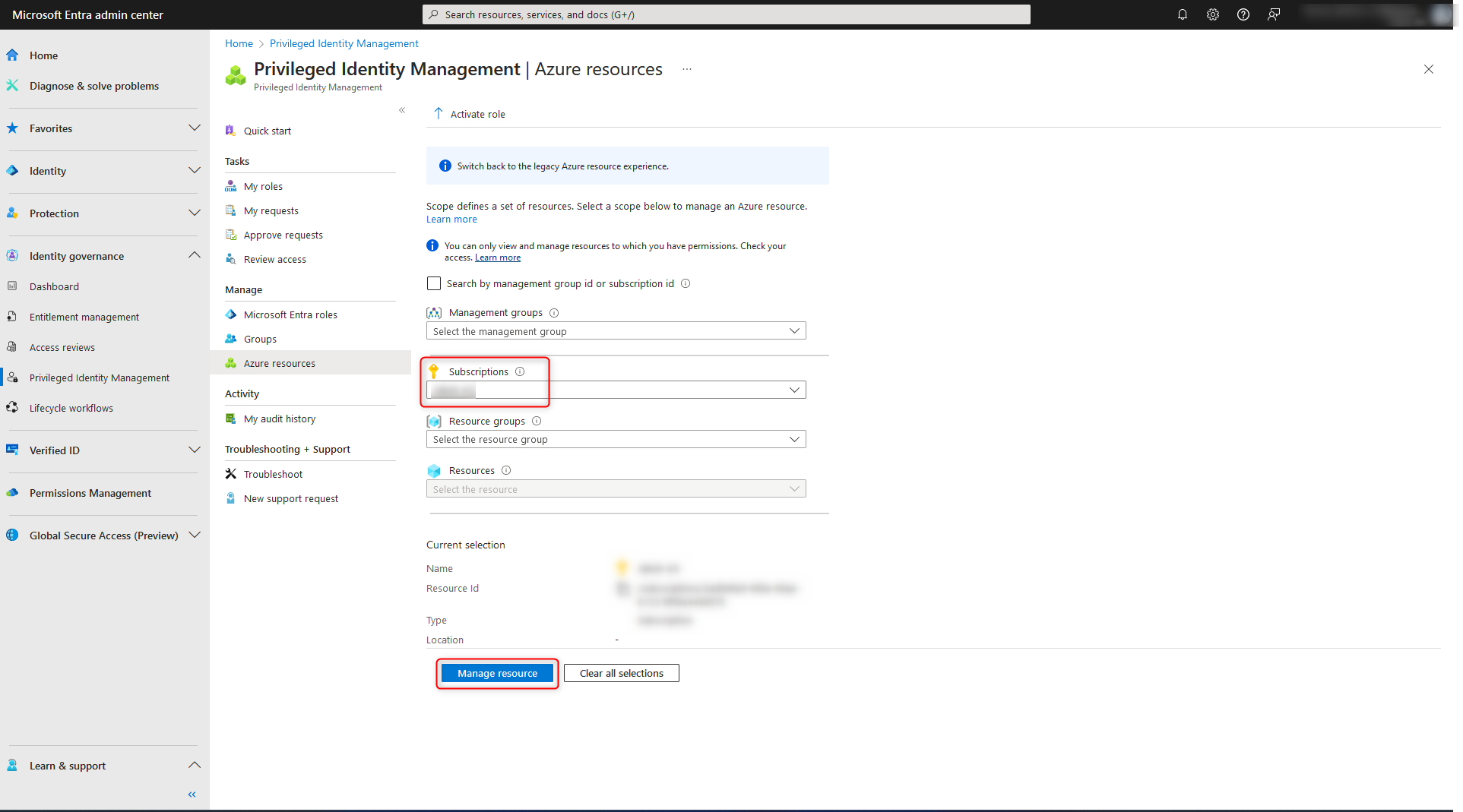Image resolution: width=1463 pixels, height=812 pixels.
Task: Click the Manage resource button
Action: pos(496,673)
